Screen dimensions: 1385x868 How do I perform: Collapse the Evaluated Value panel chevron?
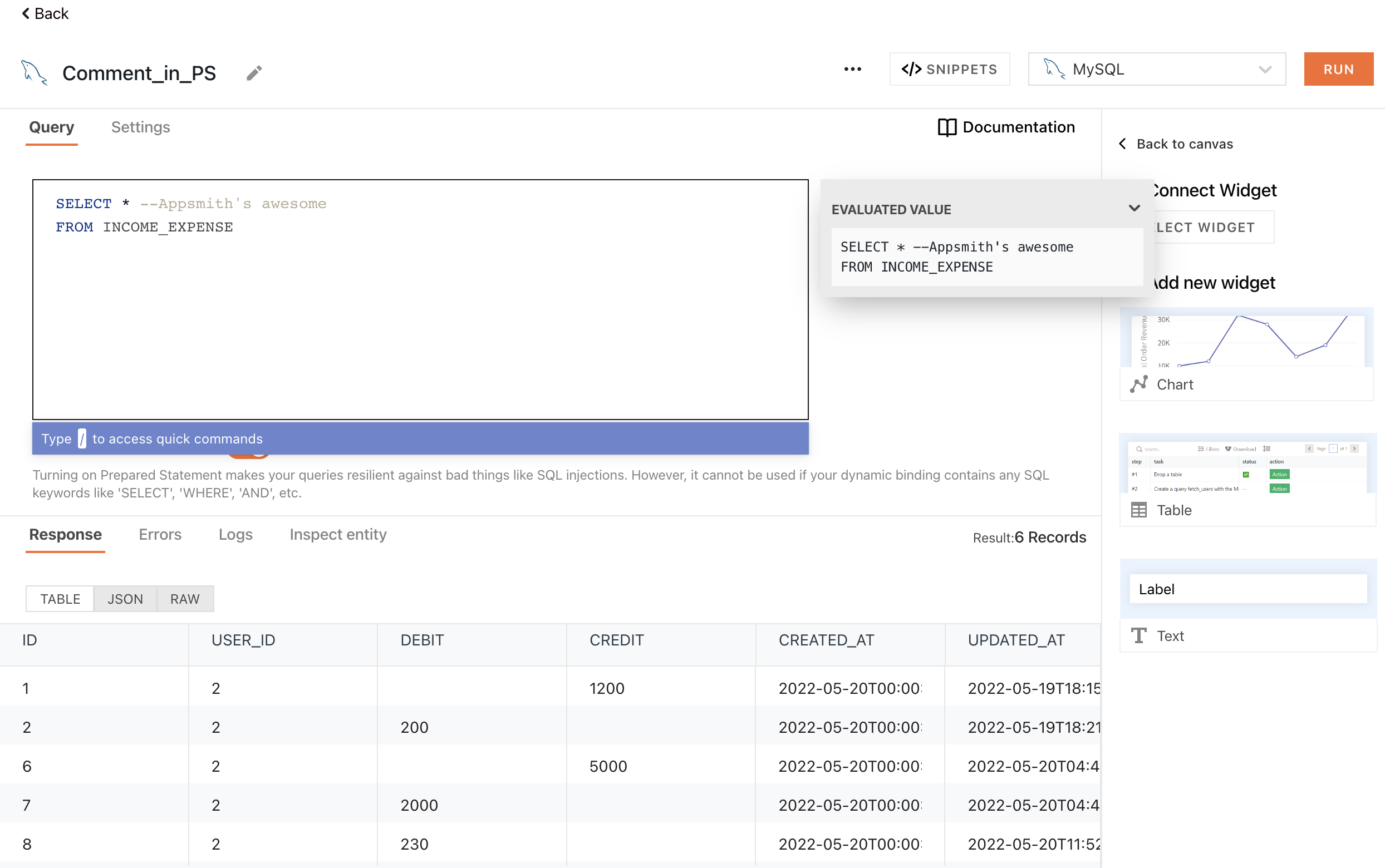coord(1134,209)
